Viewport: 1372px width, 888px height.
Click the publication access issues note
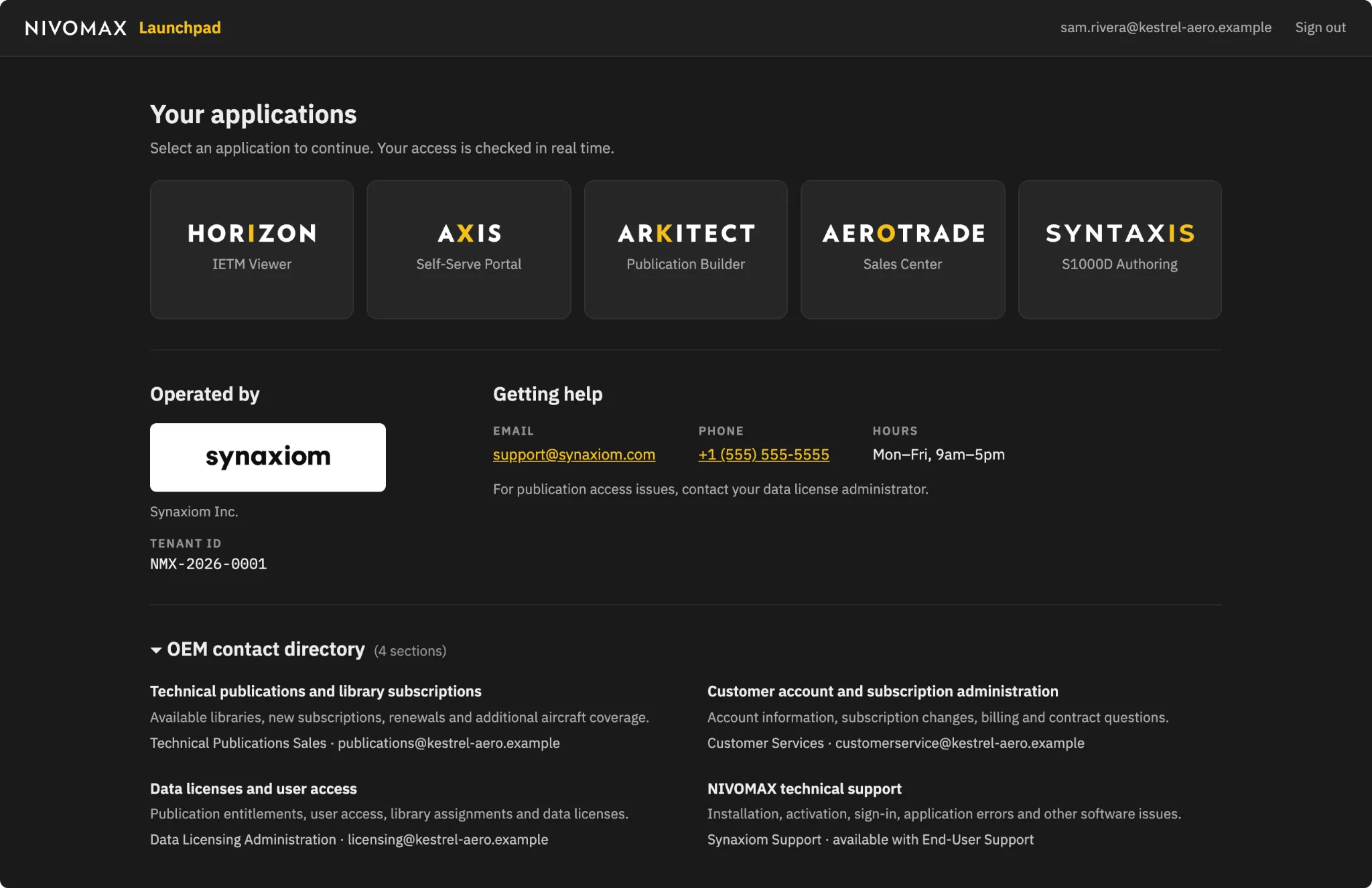(711, 490)
